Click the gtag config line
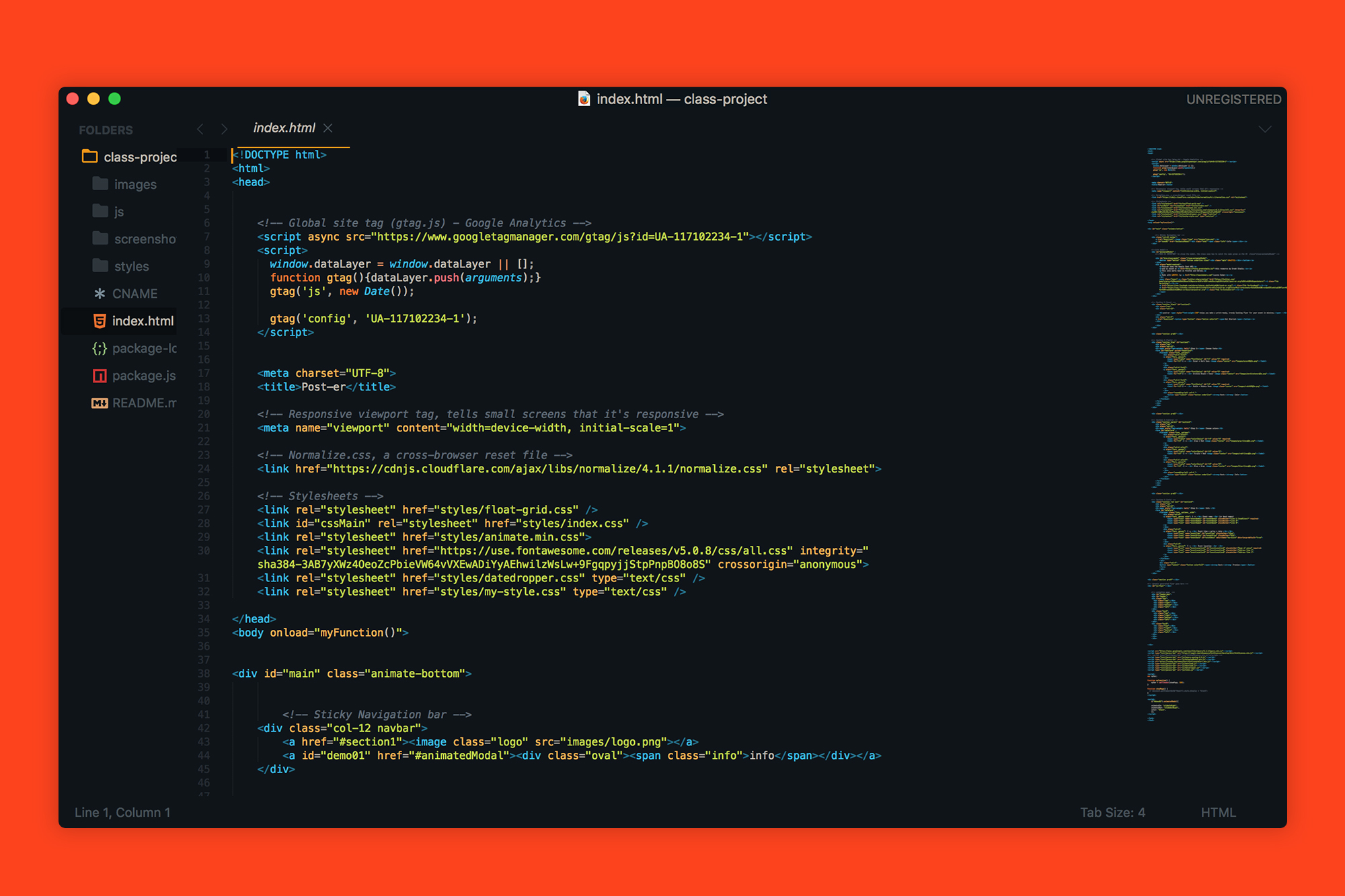The image size is (1345, 896). (x=373, y=319)
